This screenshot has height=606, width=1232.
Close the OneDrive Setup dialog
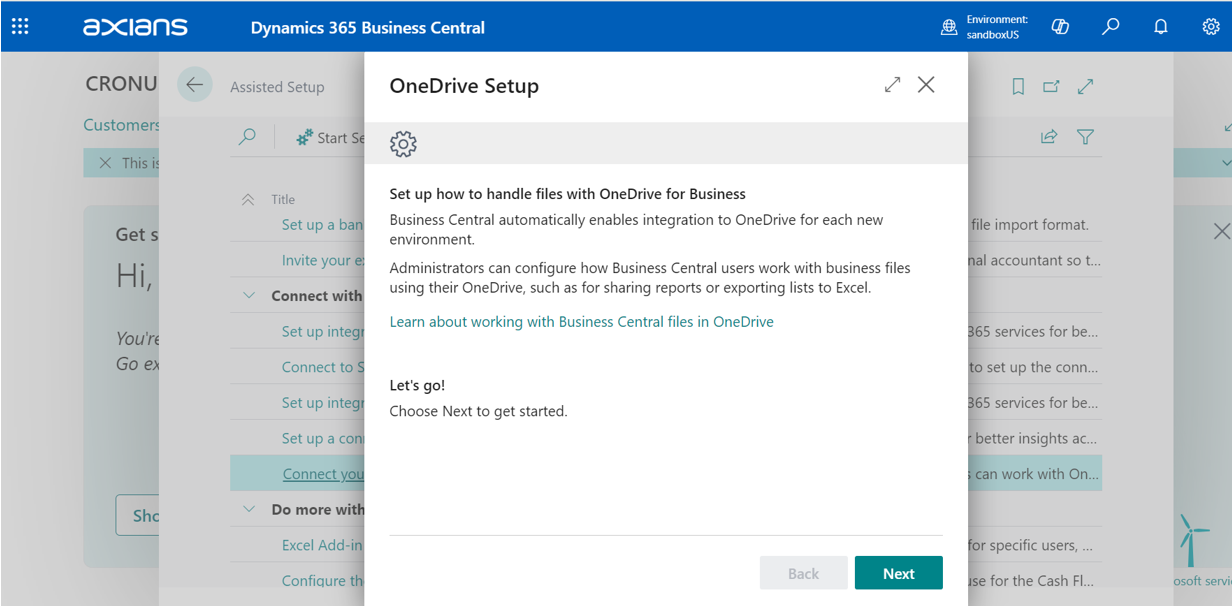pos(926,85)
